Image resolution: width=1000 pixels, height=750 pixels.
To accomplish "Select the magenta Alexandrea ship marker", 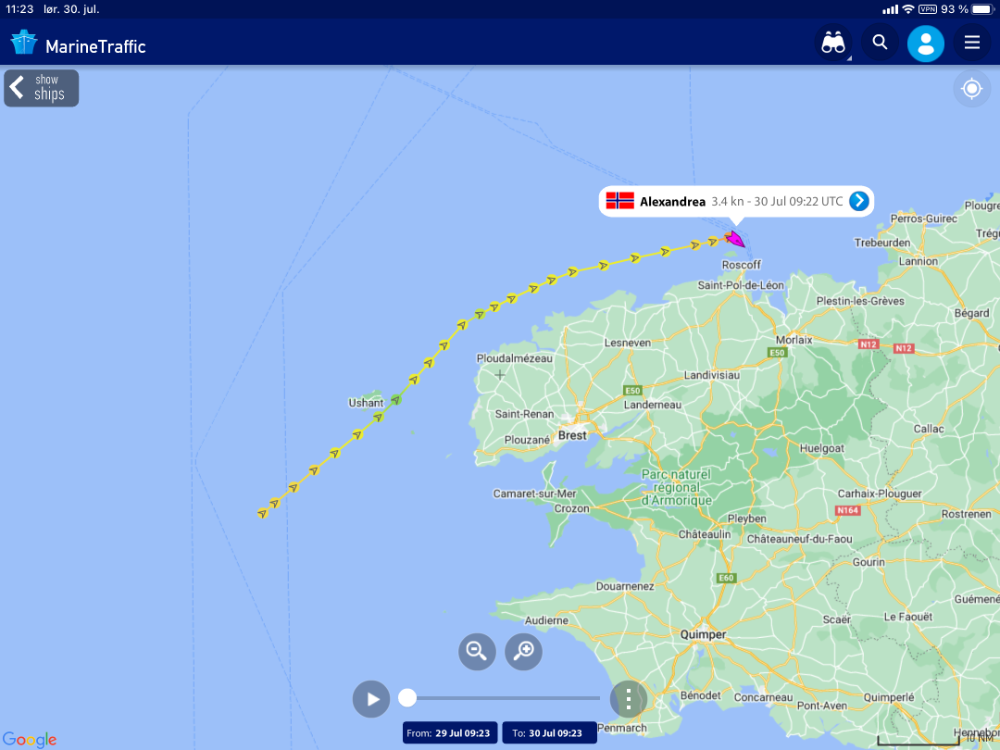I will coord(735,239).
